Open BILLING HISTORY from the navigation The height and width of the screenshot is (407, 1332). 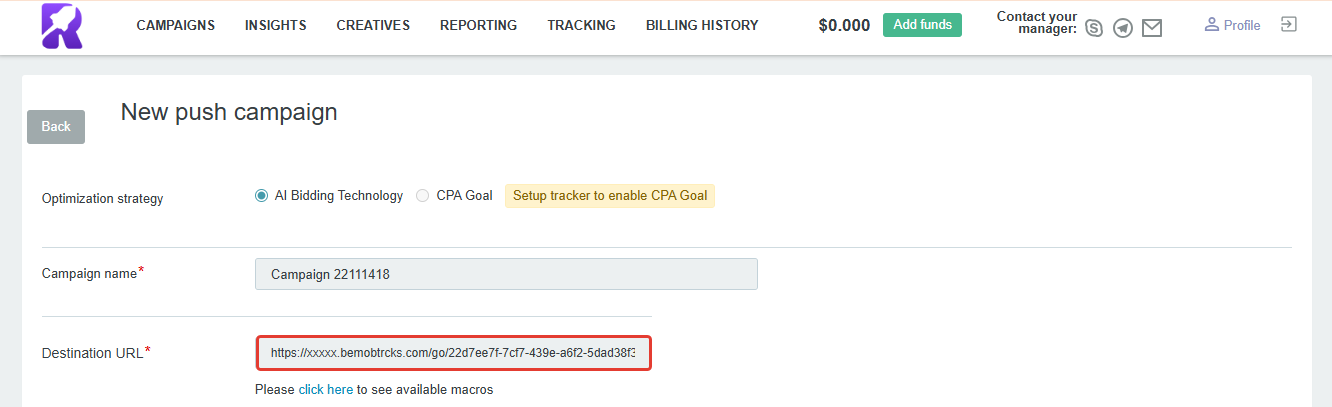[x=702, y=25]
